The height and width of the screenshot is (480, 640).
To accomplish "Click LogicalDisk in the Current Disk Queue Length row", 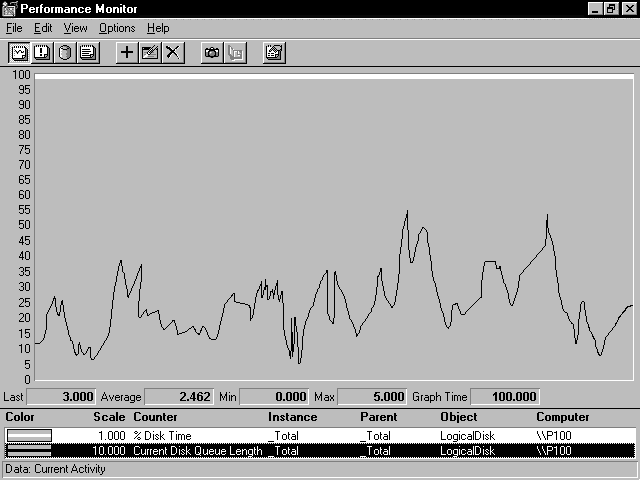I will pos(467,451).
